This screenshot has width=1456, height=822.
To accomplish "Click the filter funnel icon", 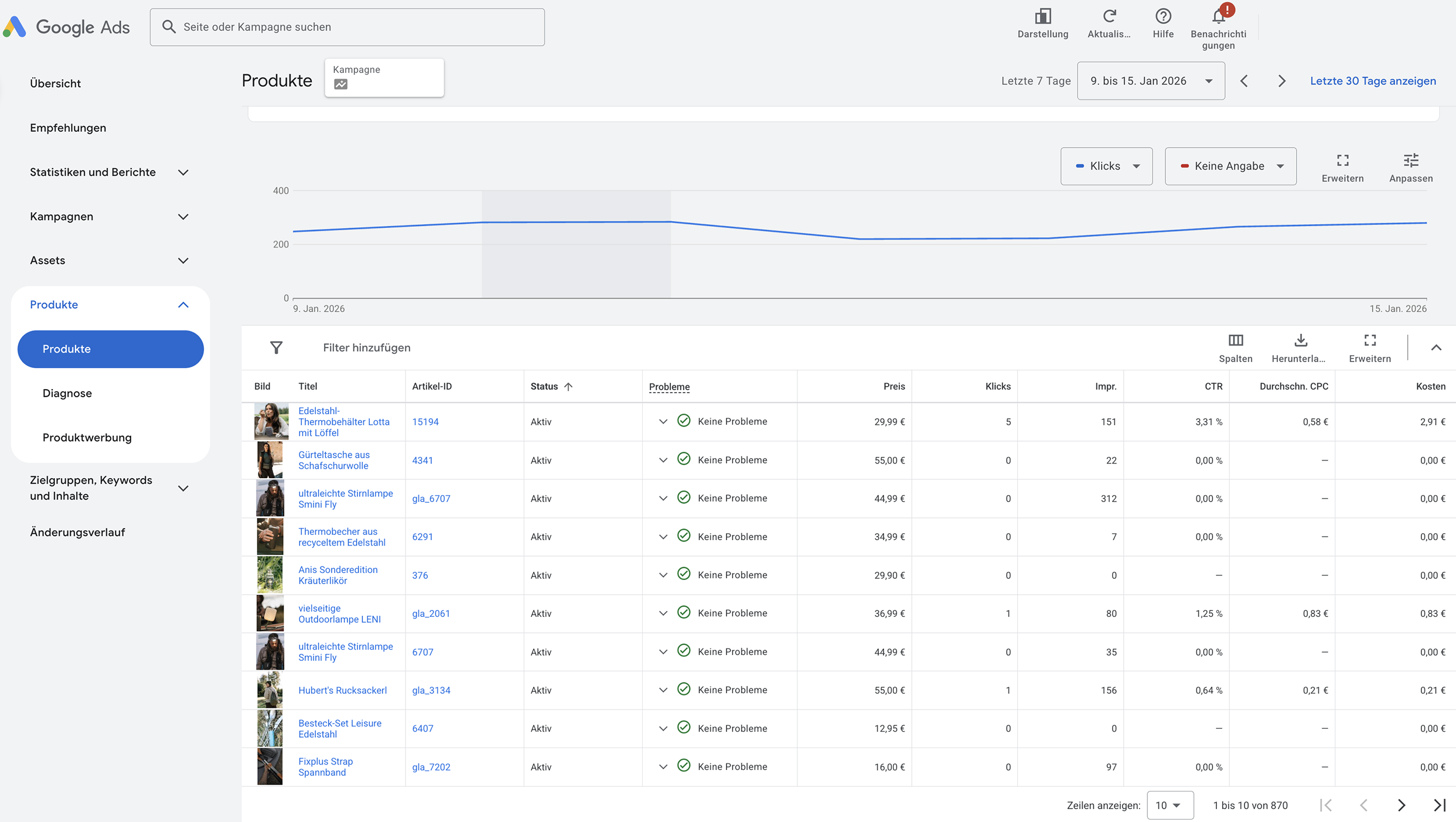I will 276,348.
